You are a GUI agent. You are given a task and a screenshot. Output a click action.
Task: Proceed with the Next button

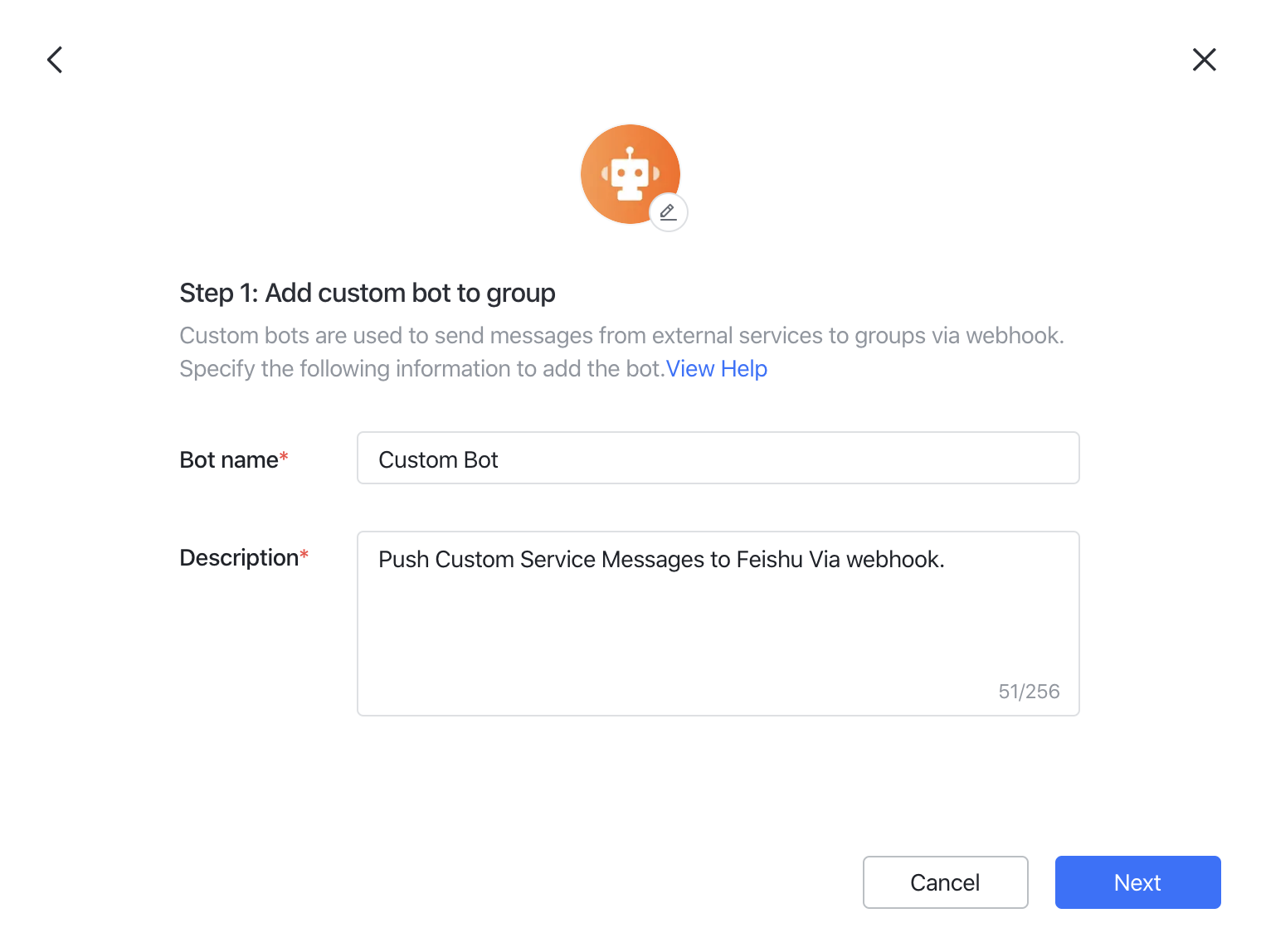[1137, 882]
